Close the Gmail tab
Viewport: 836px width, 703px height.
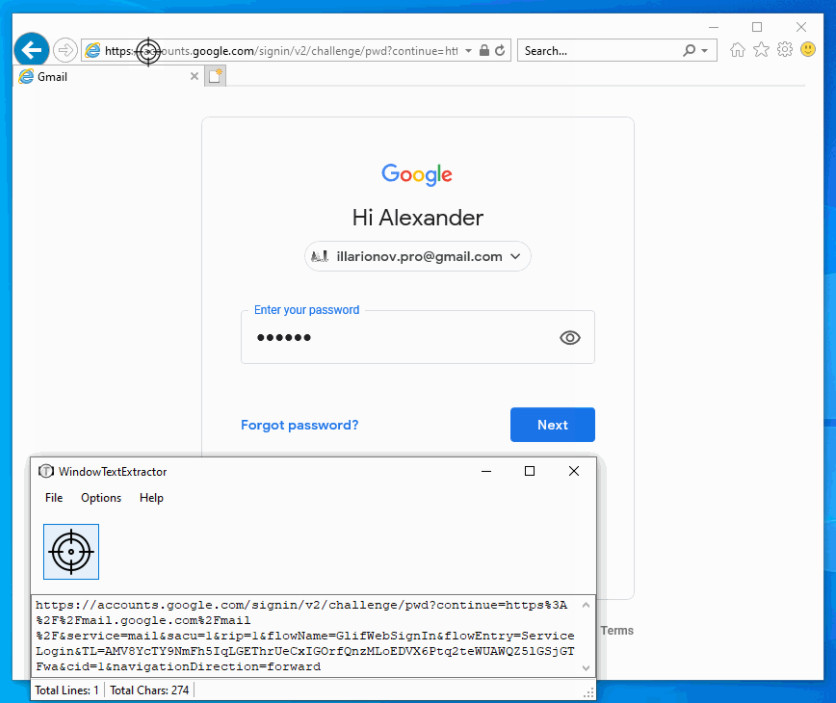click(x=194, y=76)
